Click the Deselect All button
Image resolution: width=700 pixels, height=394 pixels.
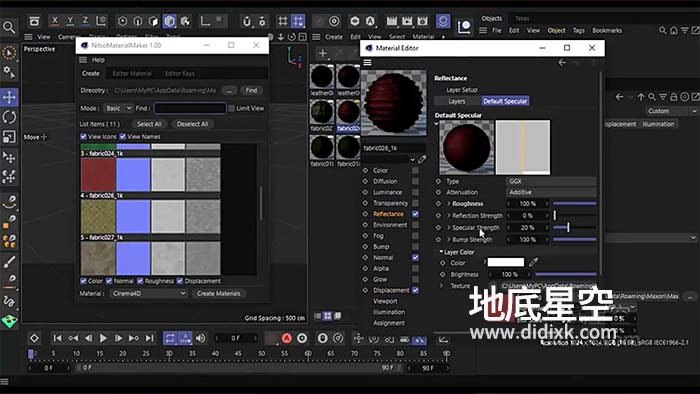tap(192, 124)
